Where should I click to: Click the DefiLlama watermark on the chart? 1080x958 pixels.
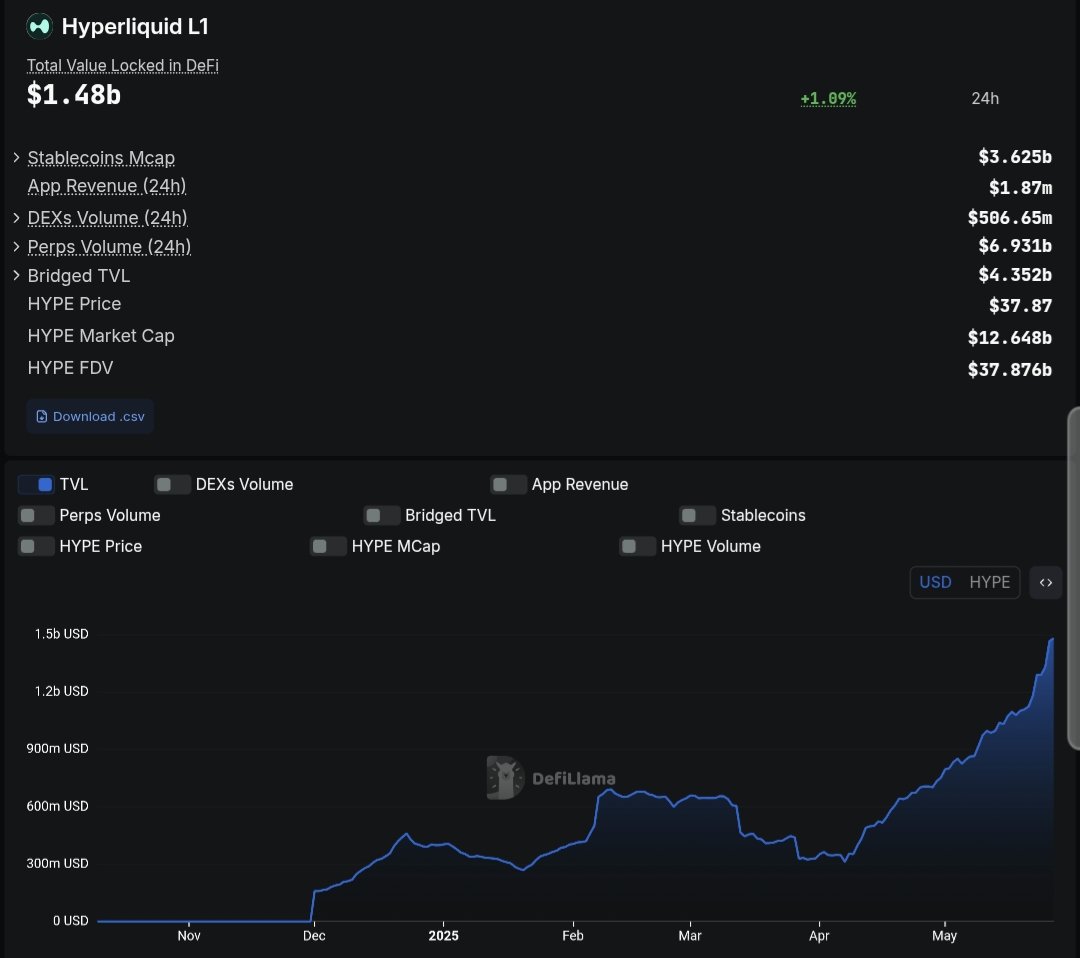(551, 777)
